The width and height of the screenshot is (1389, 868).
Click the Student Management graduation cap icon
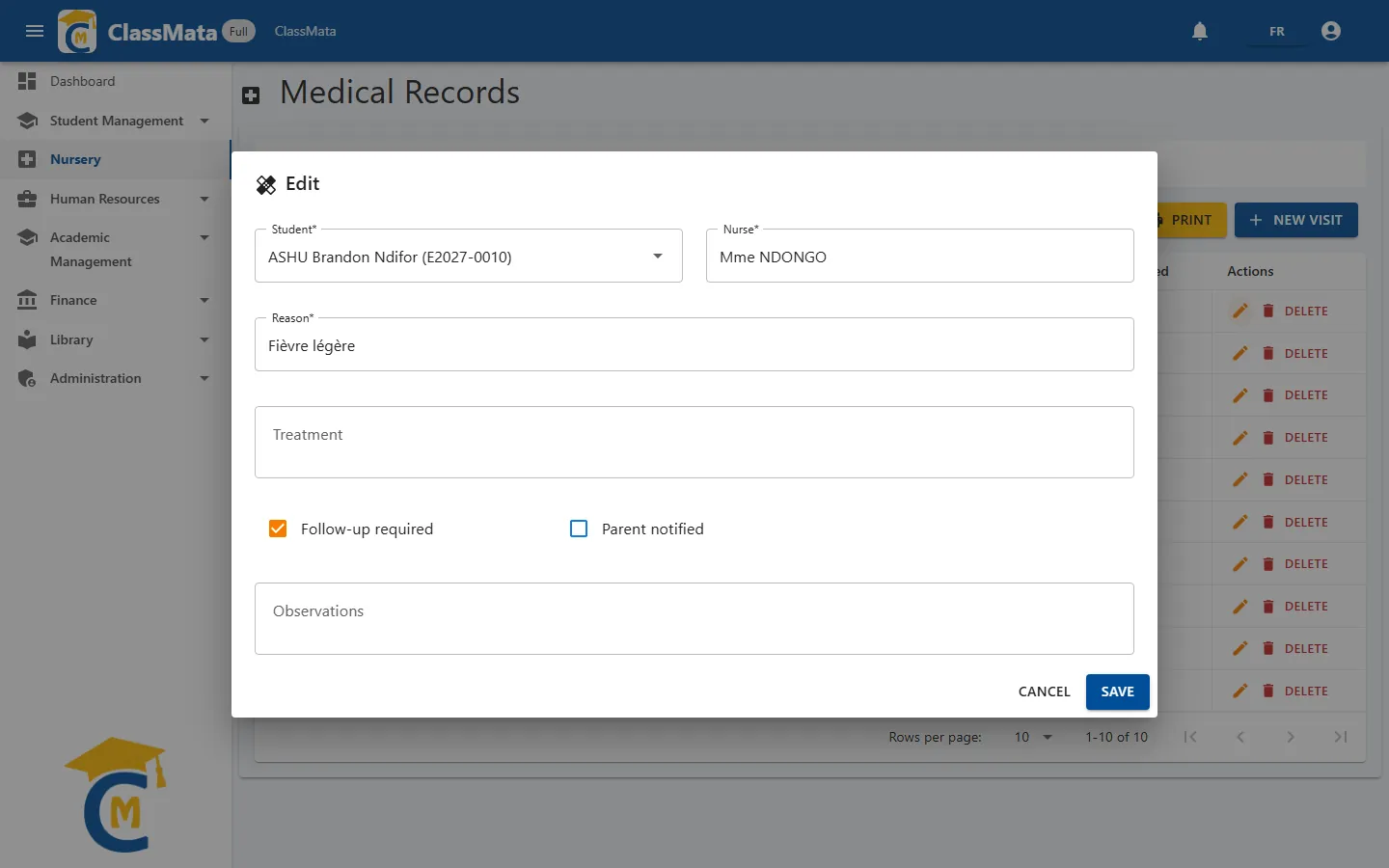click(x=27, y=121)
